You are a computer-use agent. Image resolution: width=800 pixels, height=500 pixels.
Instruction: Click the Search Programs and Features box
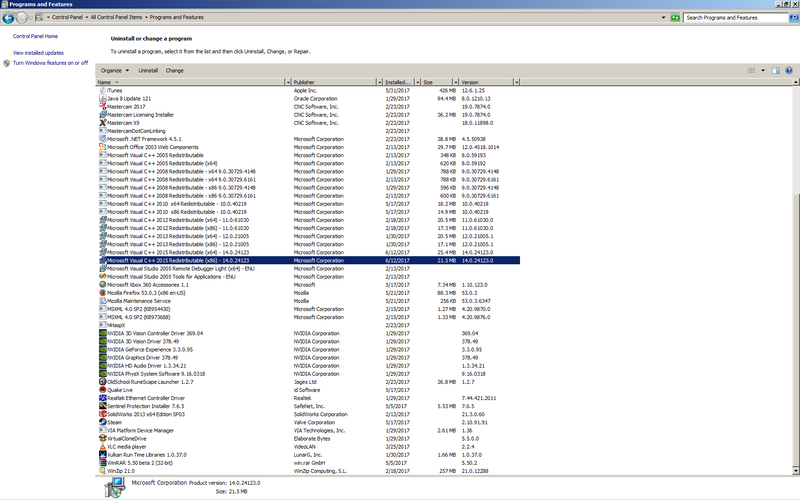pyautogui.click(x=735, y=17)
